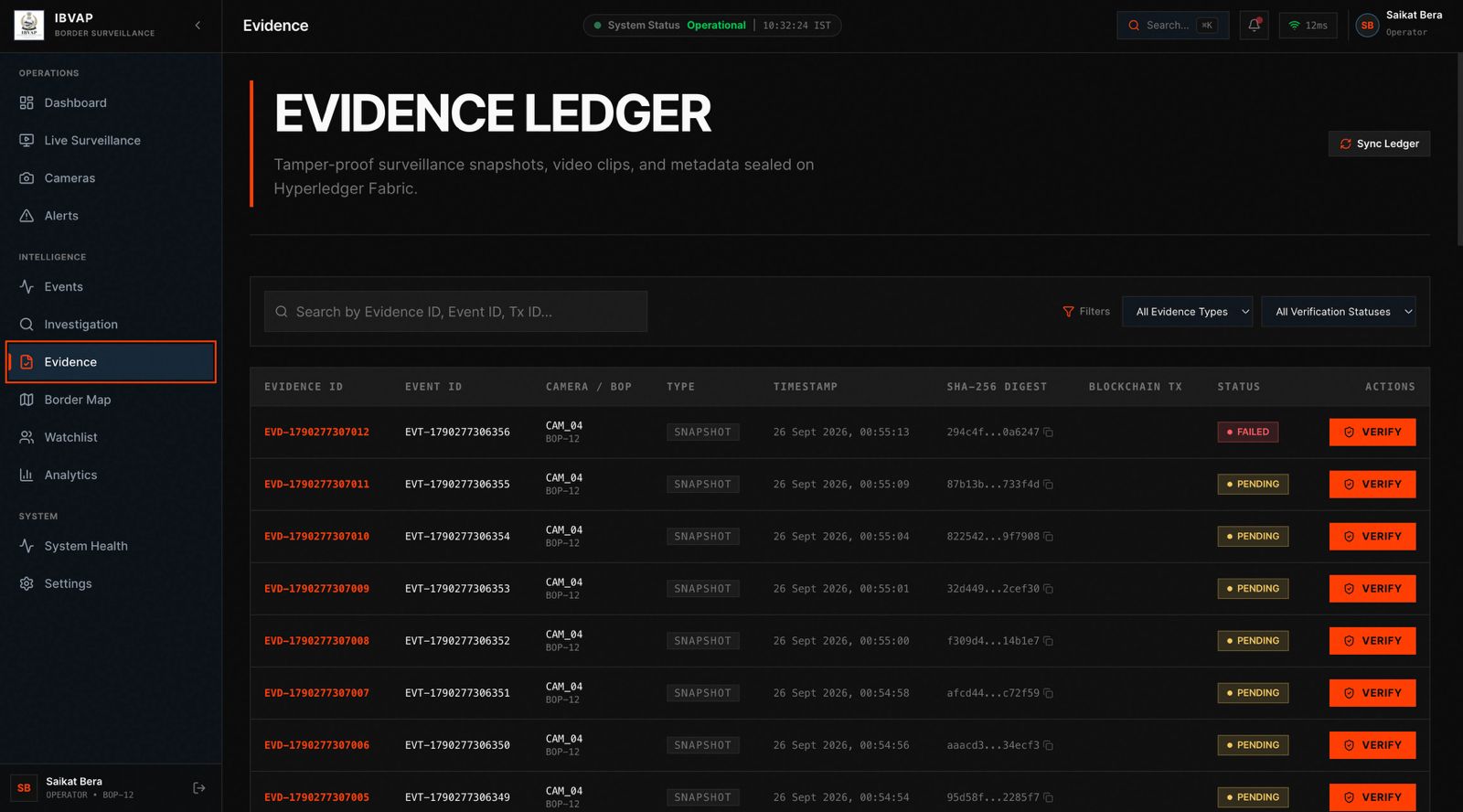This screenshot has height=812, width=1463.
Task: Copy digest 294c4f...0a6247
Action: point(1049,433)
